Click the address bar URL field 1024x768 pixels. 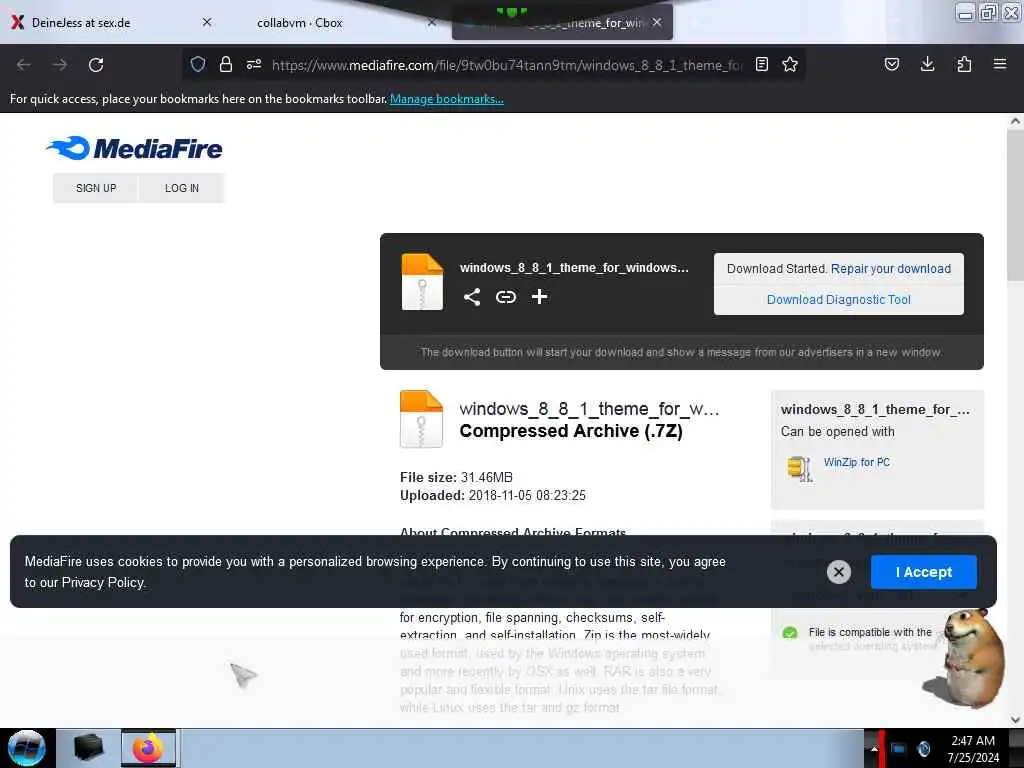tap(507, 65)
